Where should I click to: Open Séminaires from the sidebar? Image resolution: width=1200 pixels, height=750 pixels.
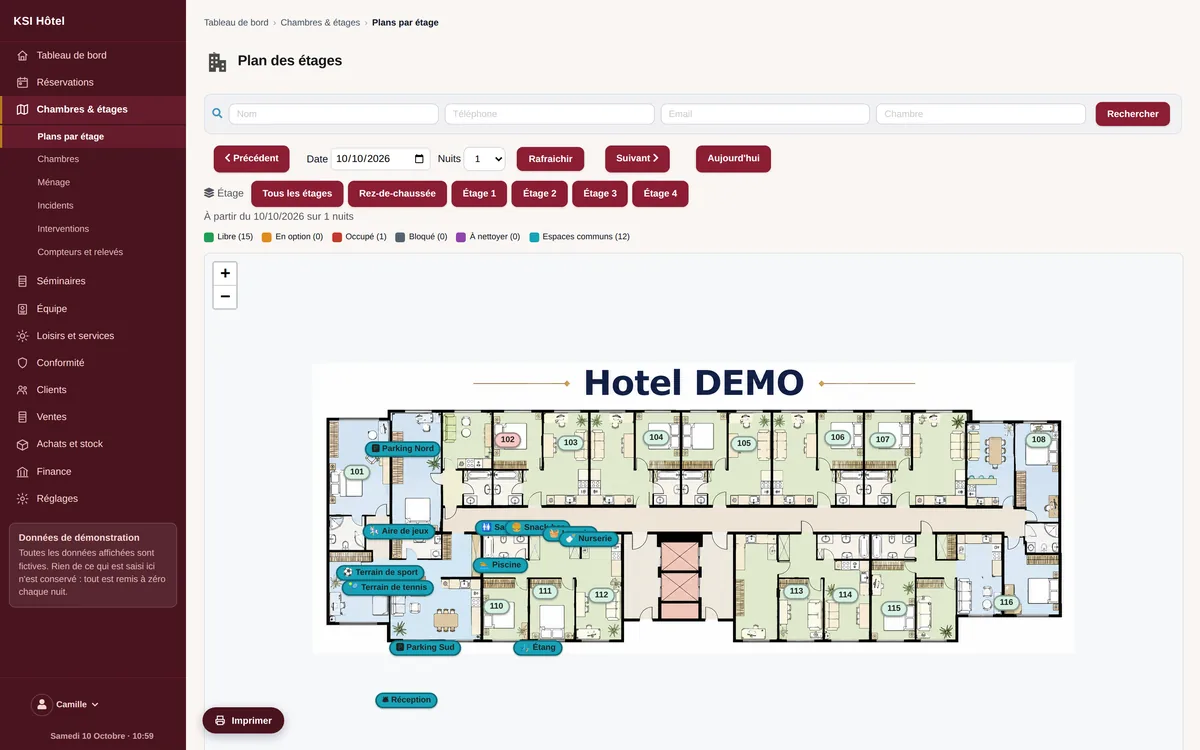tap(93, 281)
